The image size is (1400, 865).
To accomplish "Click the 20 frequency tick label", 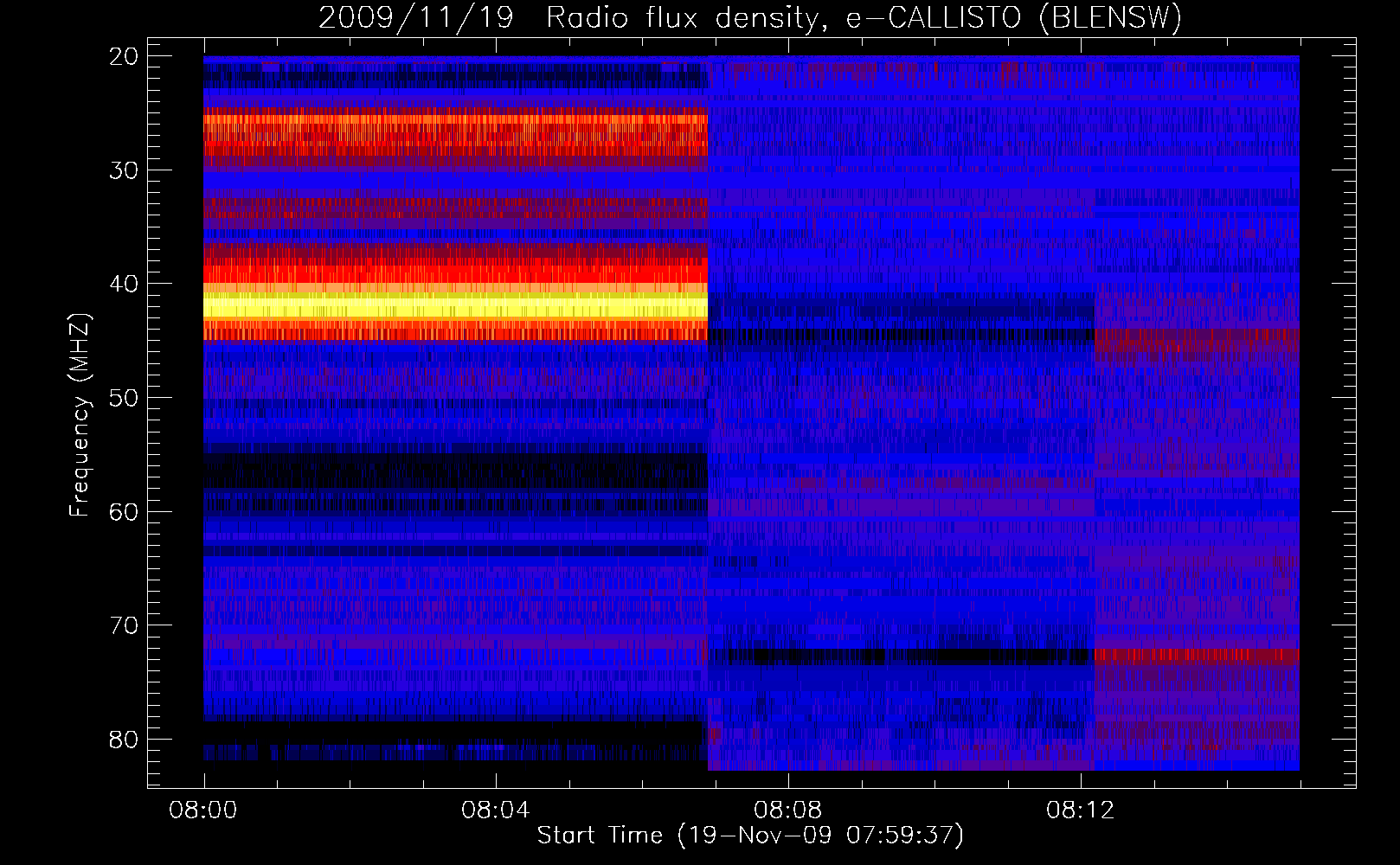I will coord(125,56).
